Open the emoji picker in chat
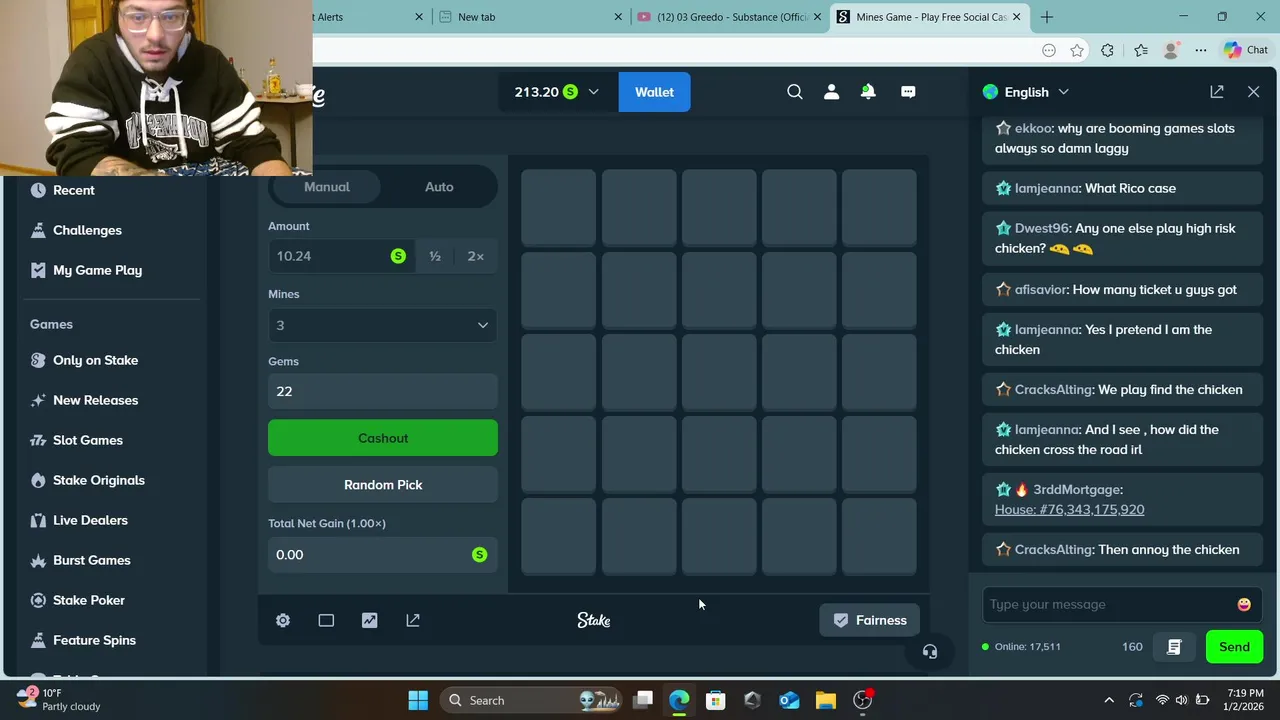Viewport: 1280px width, 720px height. pos(1244,605)
